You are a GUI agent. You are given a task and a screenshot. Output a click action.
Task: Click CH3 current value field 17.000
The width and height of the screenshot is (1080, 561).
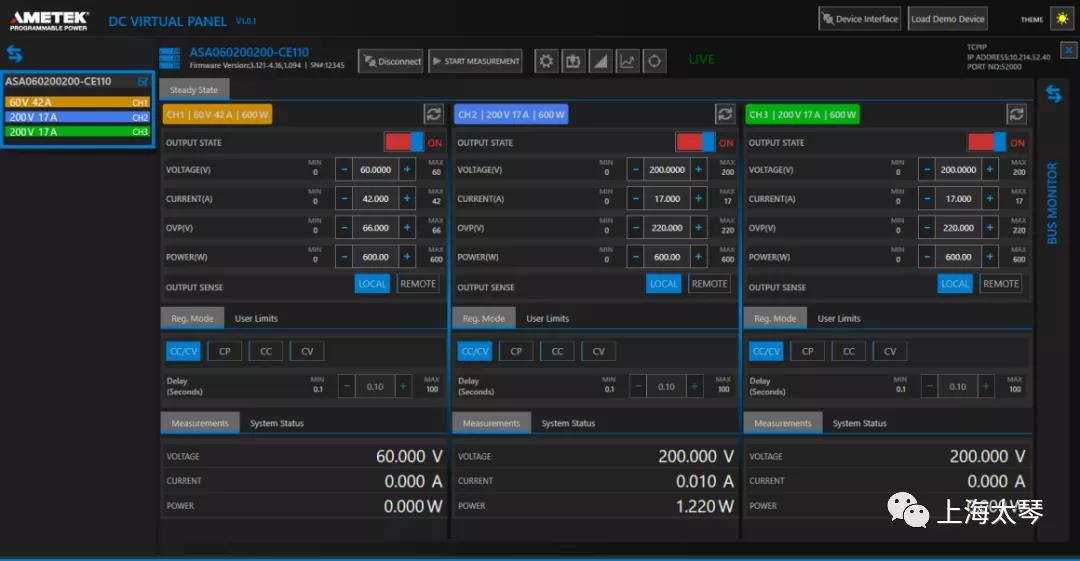click(x=958, y=198)
